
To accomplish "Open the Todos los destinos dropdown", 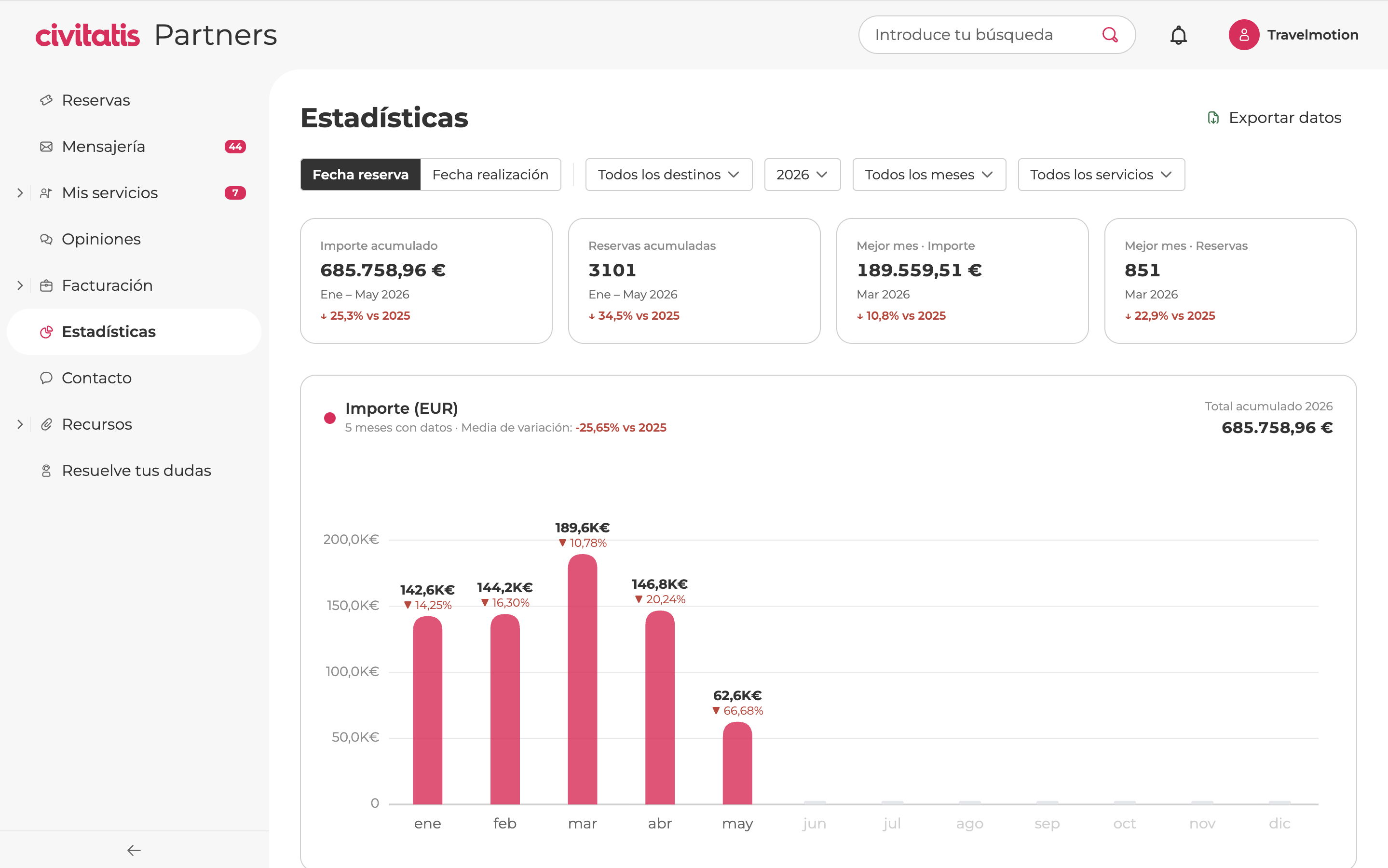I will [668, 175].
